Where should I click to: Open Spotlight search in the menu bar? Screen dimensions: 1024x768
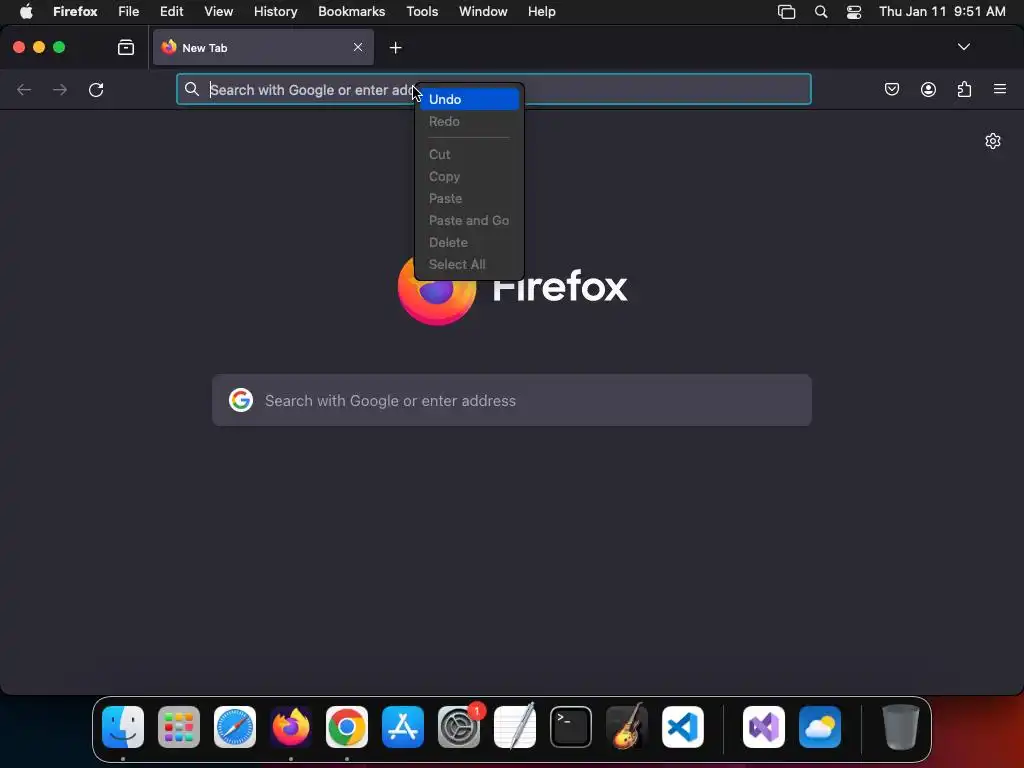[821, 12]
